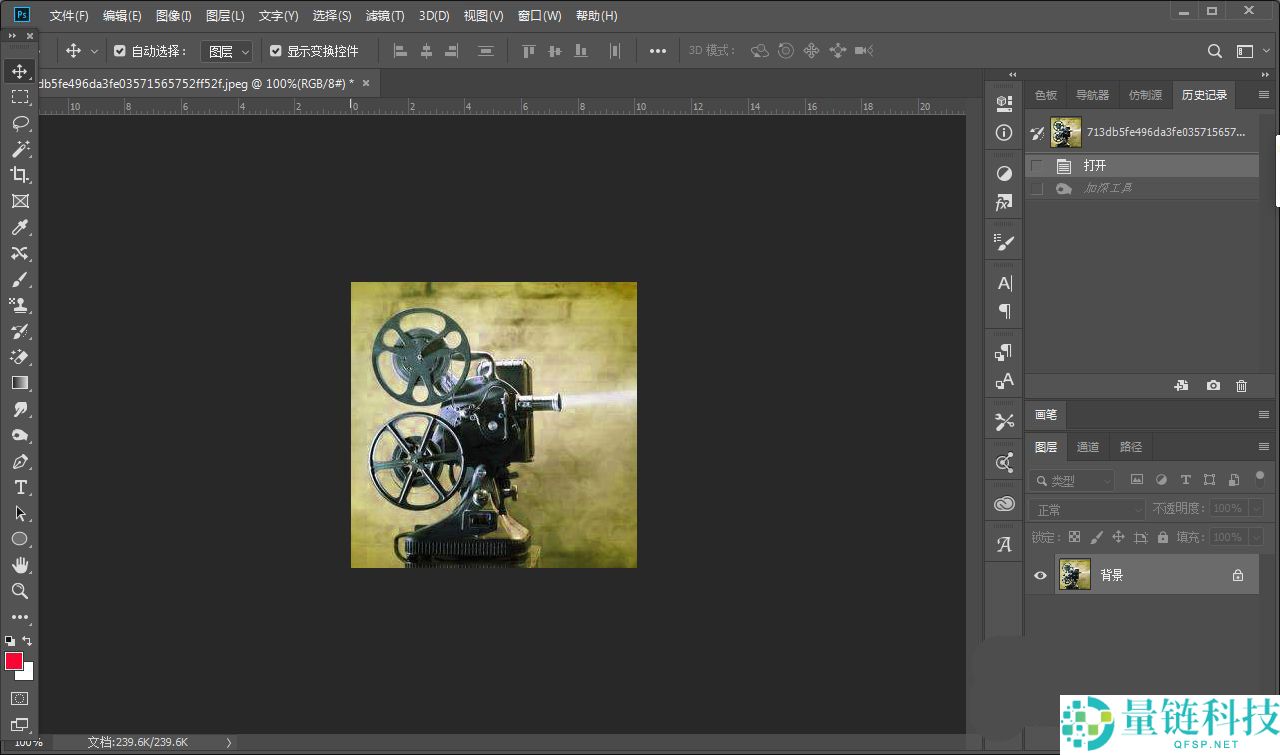Click the 背景 layer thumbnail
The width and height of the screenshot is (1280, 755).
[1075, 575]
